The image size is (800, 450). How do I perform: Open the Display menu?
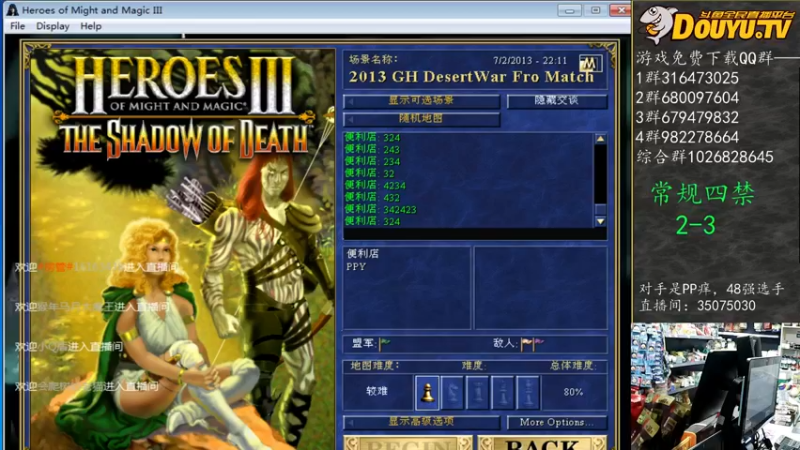point(53,26)
